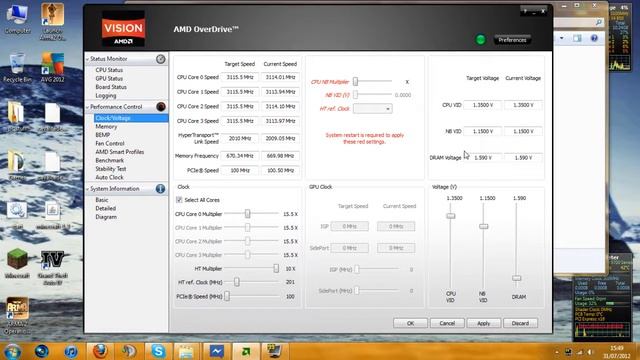Open the Minecraft desktop icon
Viewport: 640px width, 360px height.
click(x=17, y=263)
